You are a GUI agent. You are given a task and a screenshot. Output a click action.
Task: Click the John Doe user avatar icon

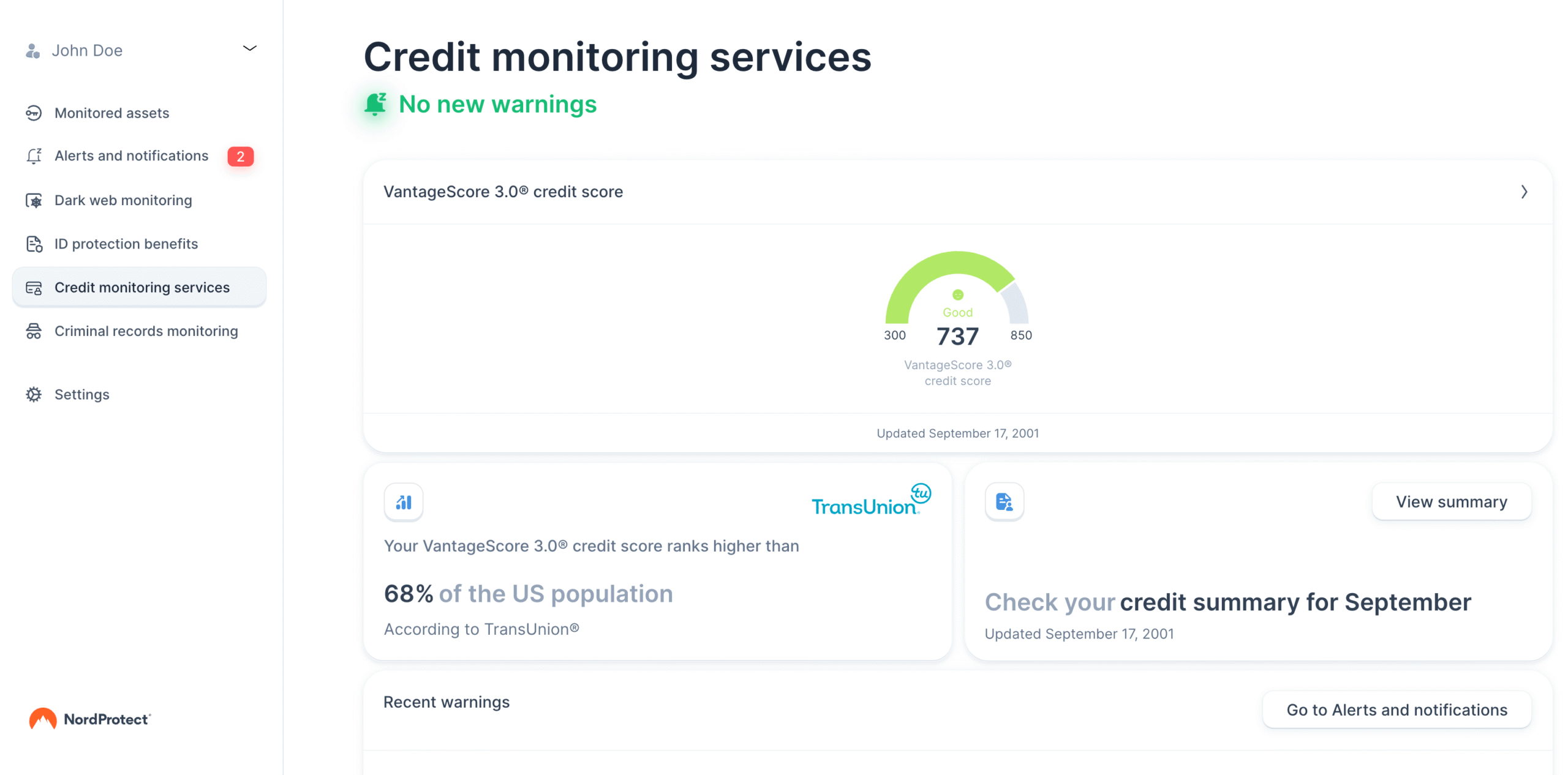tap(33, 50)
